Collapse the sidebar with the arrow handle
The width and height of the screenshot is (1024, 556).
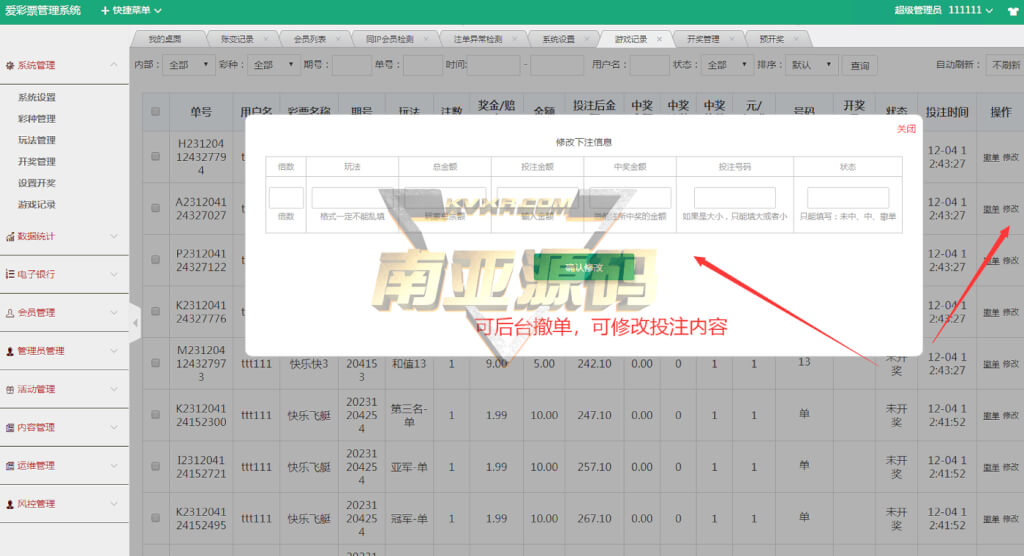tap(135, 323)
